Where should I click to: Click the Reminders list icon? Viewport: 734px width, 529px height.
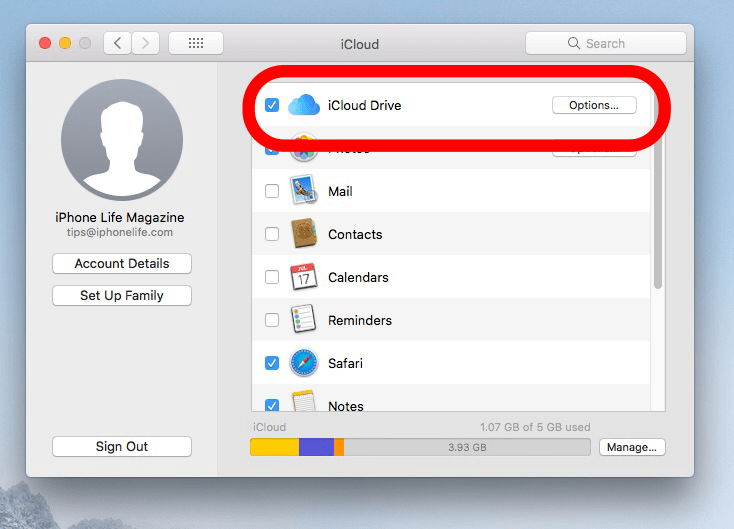303,319
